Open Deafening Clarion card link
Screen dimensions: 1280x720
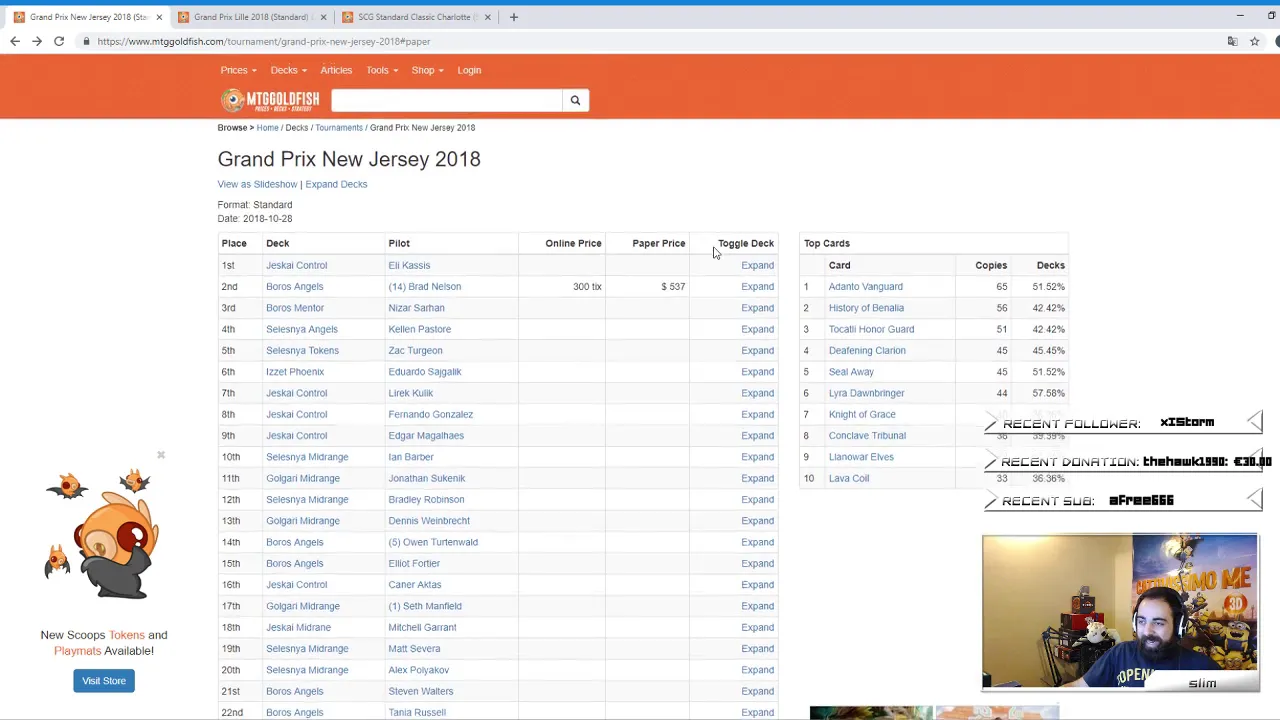point(867,350)
